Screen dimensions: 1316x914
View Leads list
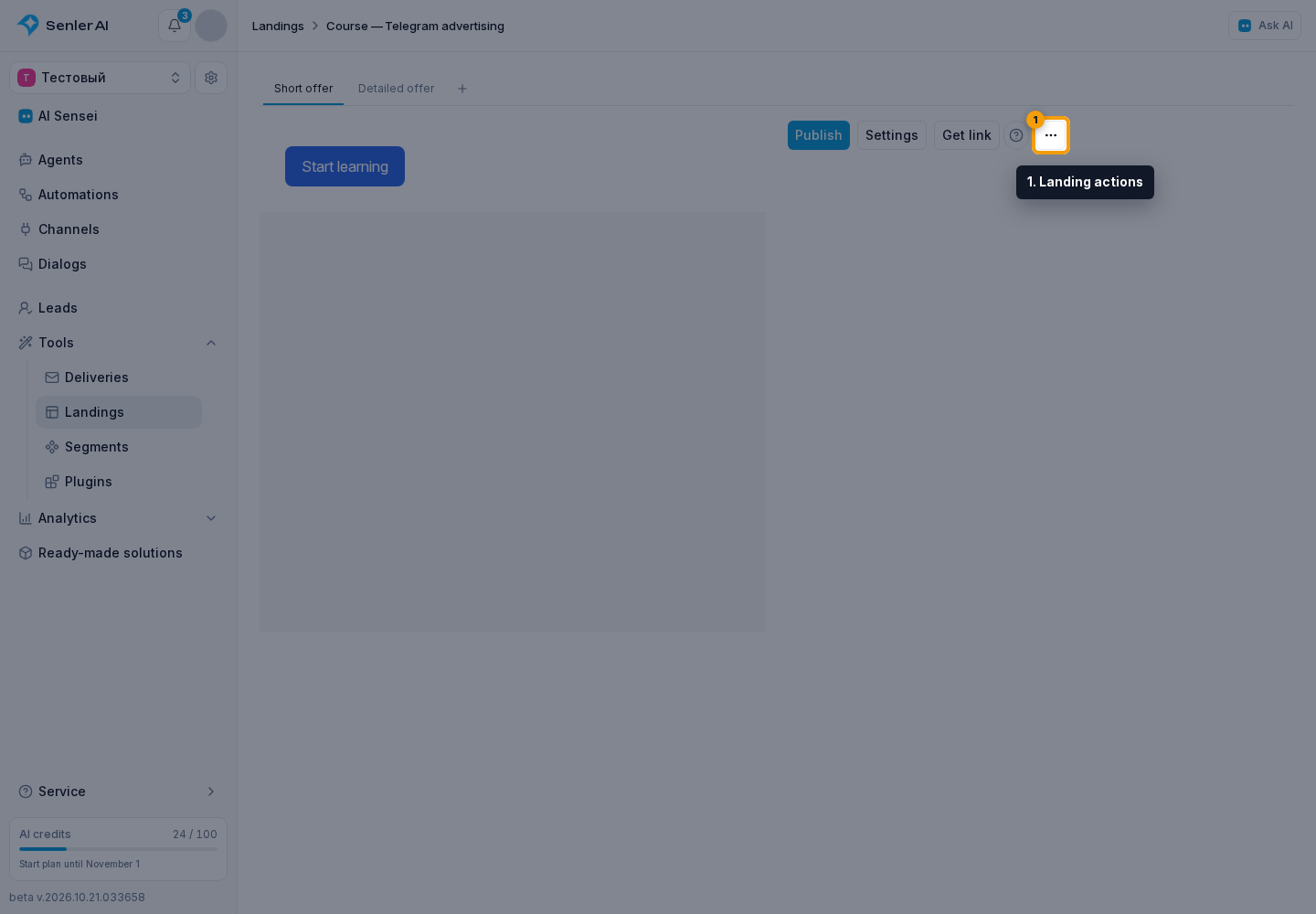[119, 308]
